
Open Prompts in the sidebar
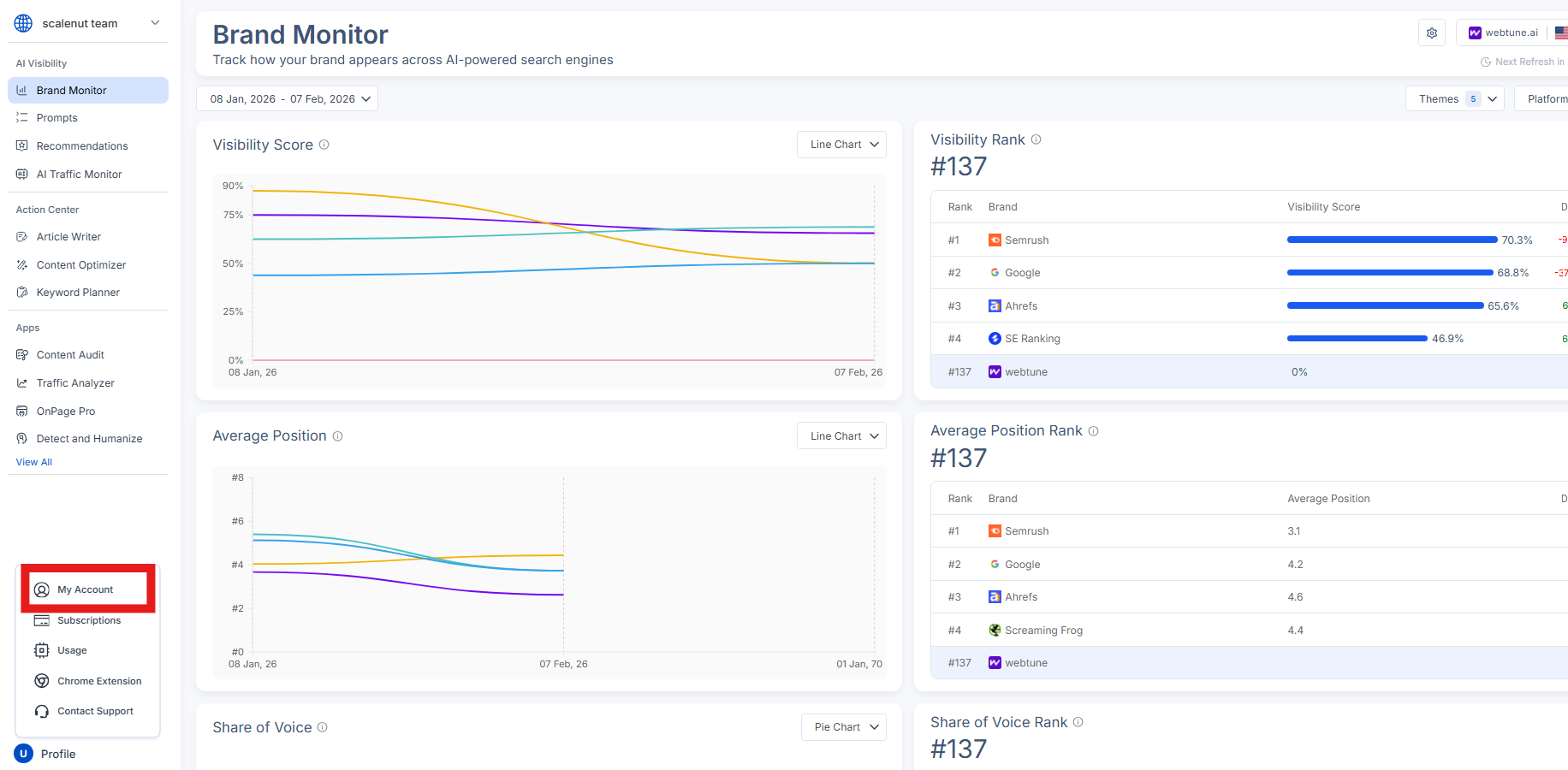(56, 118)
